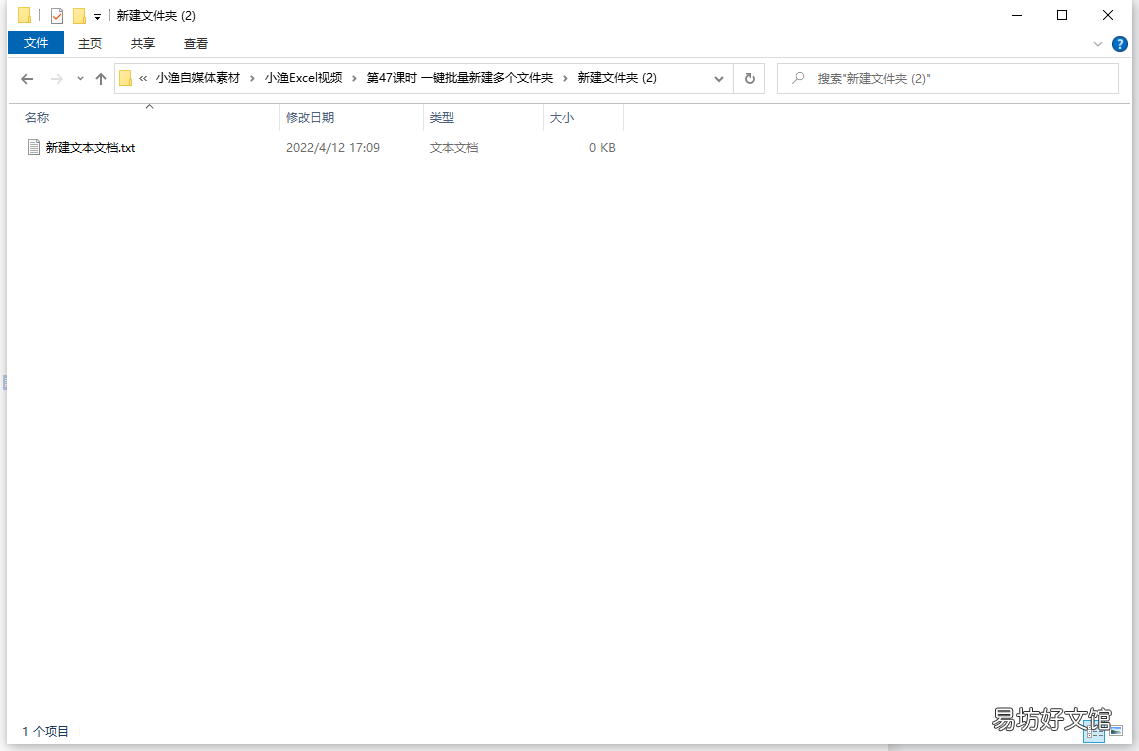Expand the chevron after 第47课时 一键批量新建多个文件夹
1139x751 pixels.
pos(565,78)
